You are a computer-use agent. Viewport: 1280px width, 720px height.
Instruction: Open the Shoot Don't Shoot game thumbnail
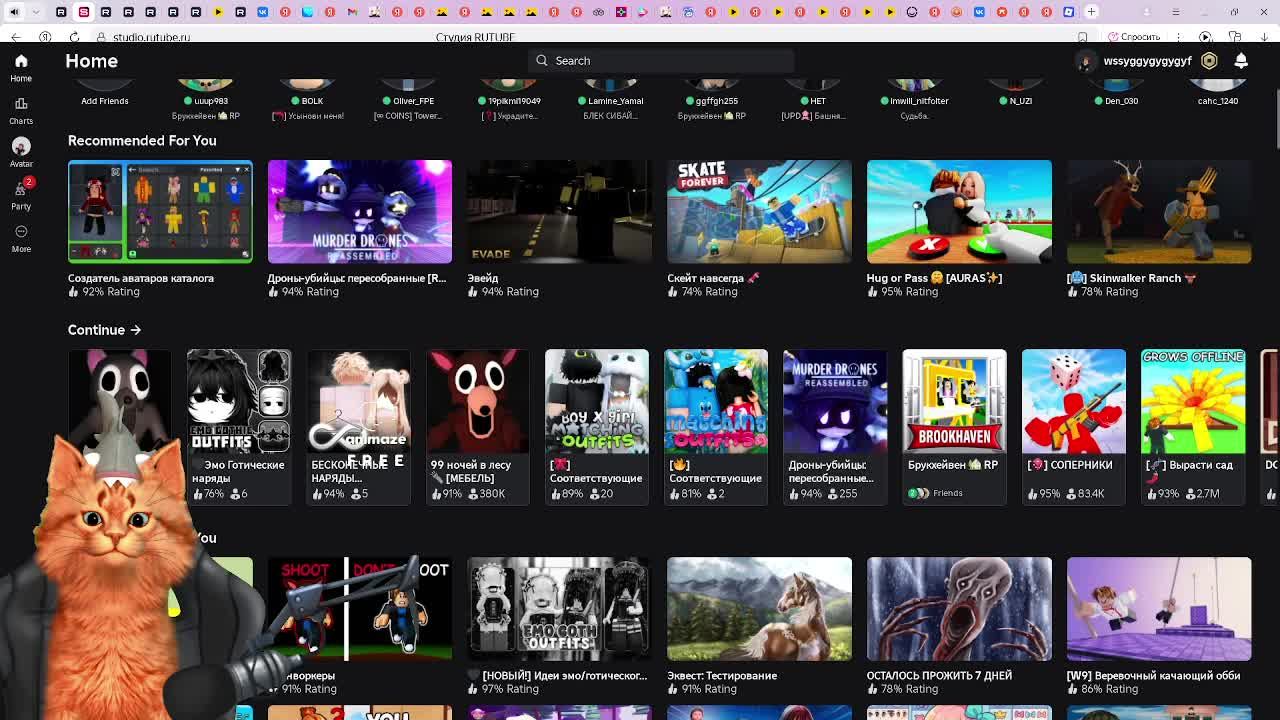click(x=360, y=608)
